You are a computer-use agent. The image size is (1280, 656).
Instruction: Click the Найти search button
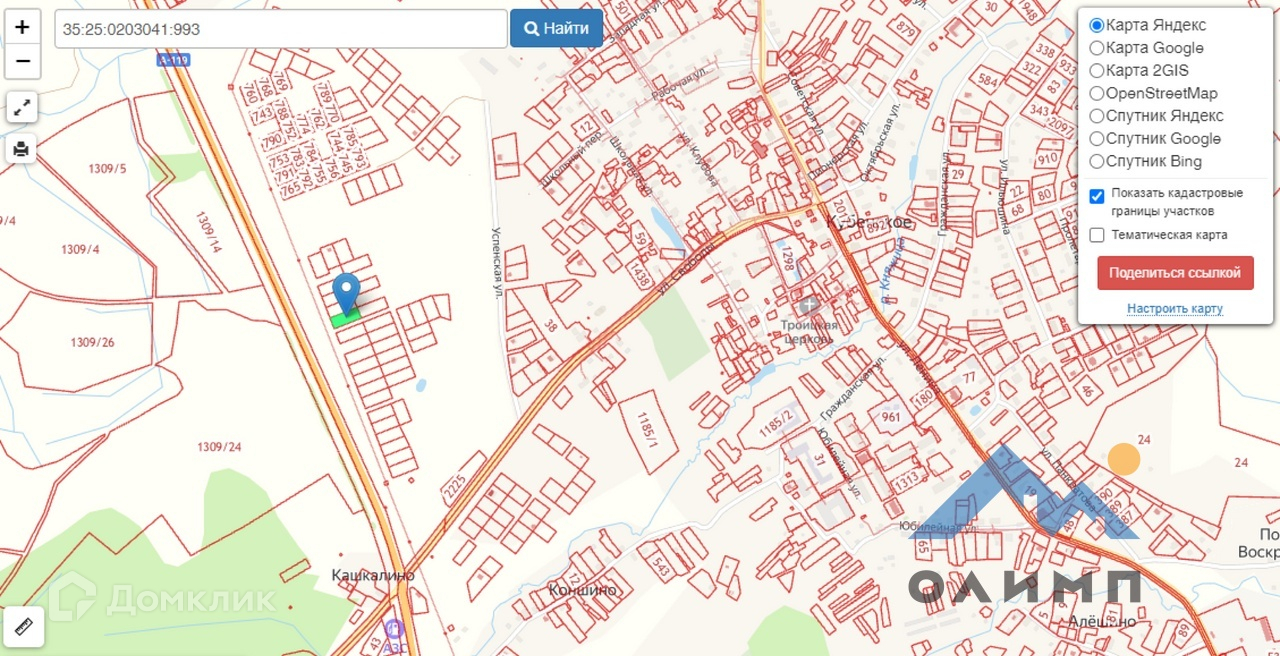pyautogui.click(x=556, y=29)
